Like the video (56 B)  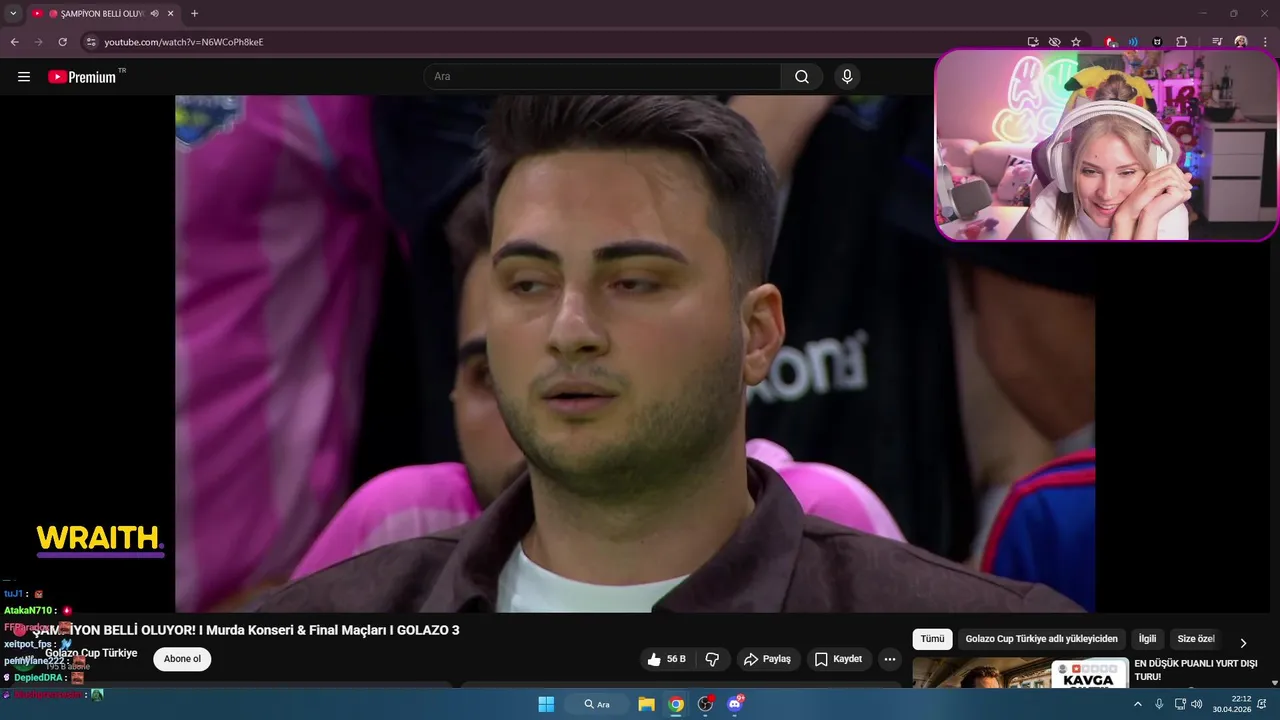pyautogui.click(x=667, y=659)
